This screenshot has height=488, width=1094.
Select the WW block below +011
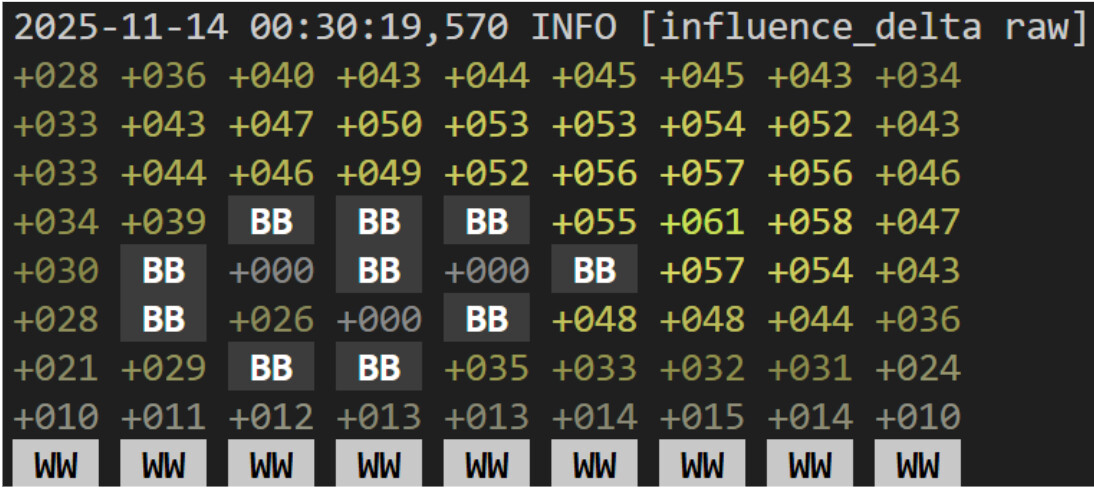[163, 465]
